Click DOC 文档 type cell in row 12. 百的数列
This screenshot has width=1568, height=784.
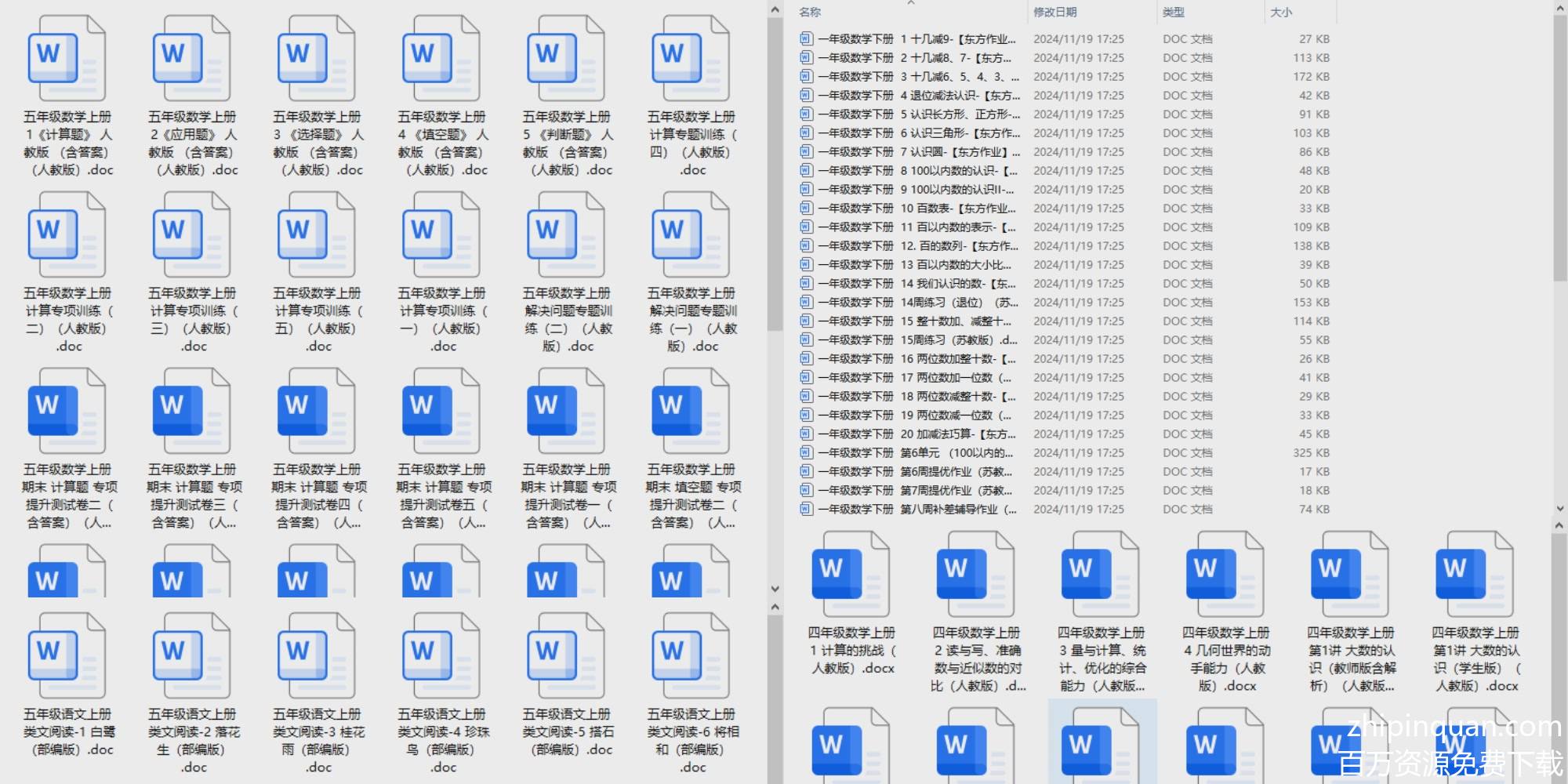(1188, 245)
